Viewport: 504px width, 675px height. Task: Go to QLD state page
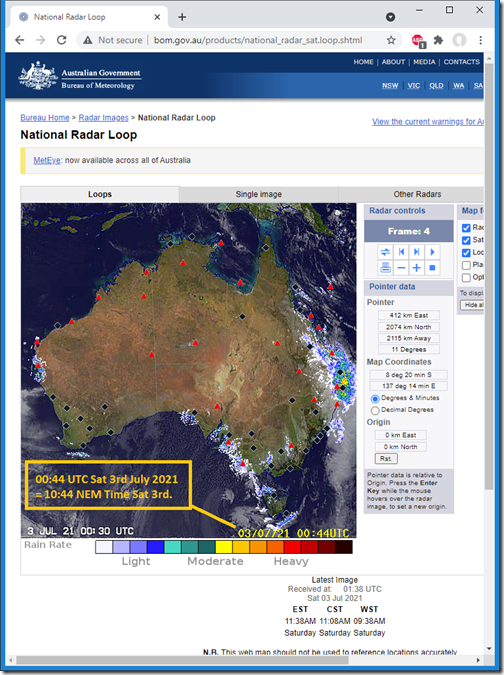436,86
